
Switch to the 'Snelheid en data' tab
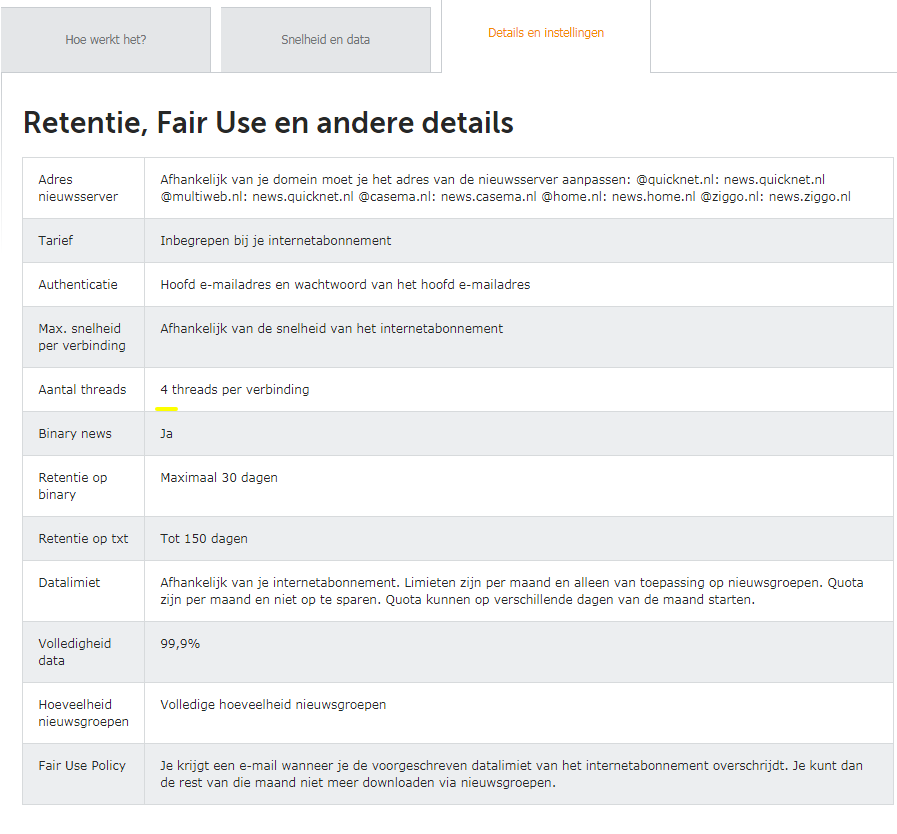pyautogui.click(x=326, y=39)
